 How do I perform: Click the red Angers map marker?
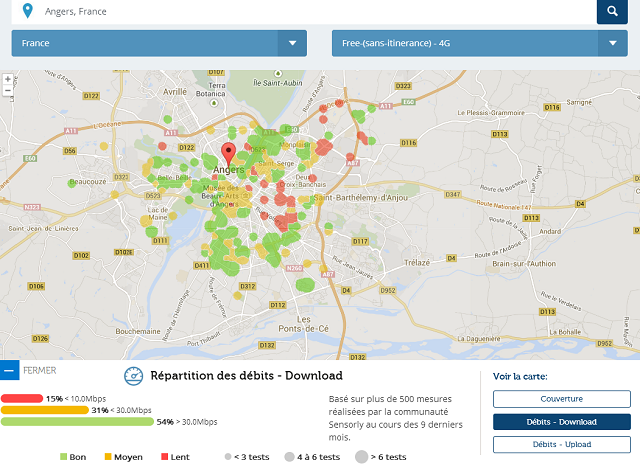[228, 154]
